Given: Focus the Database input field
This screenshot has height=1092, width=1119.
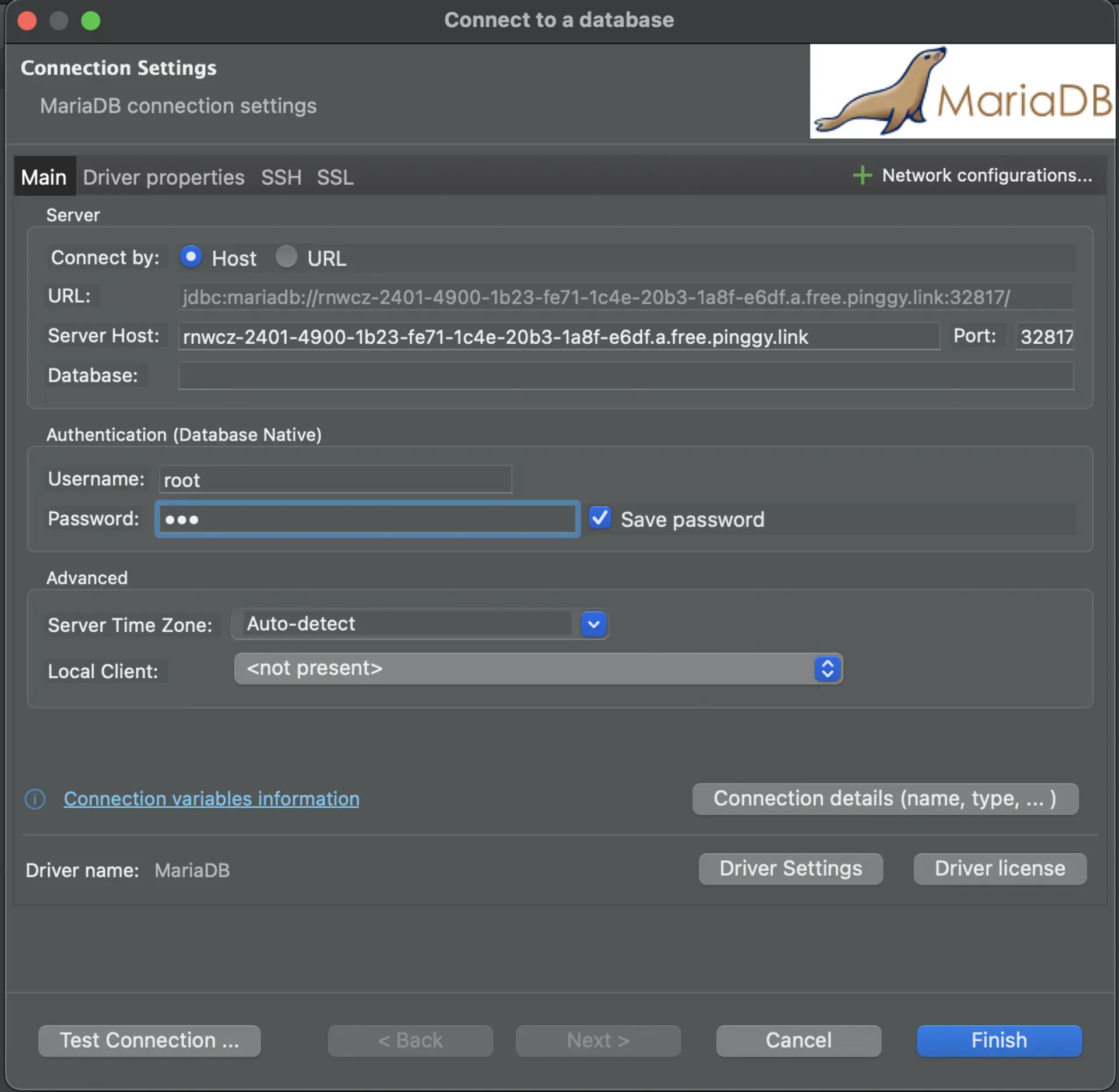Looking at the screenshot, I should click(626, 376).
